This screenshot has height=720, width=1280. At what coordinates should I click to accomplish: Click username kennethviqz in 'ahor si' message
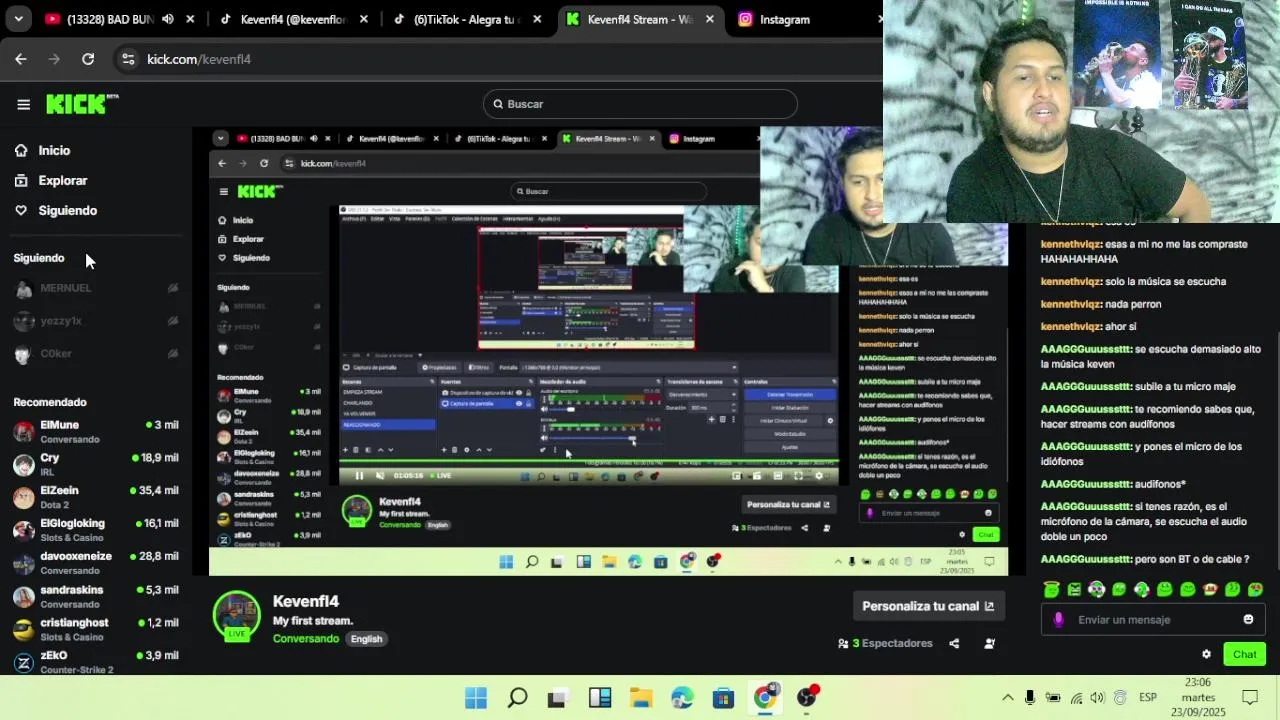coord(1070,327)
